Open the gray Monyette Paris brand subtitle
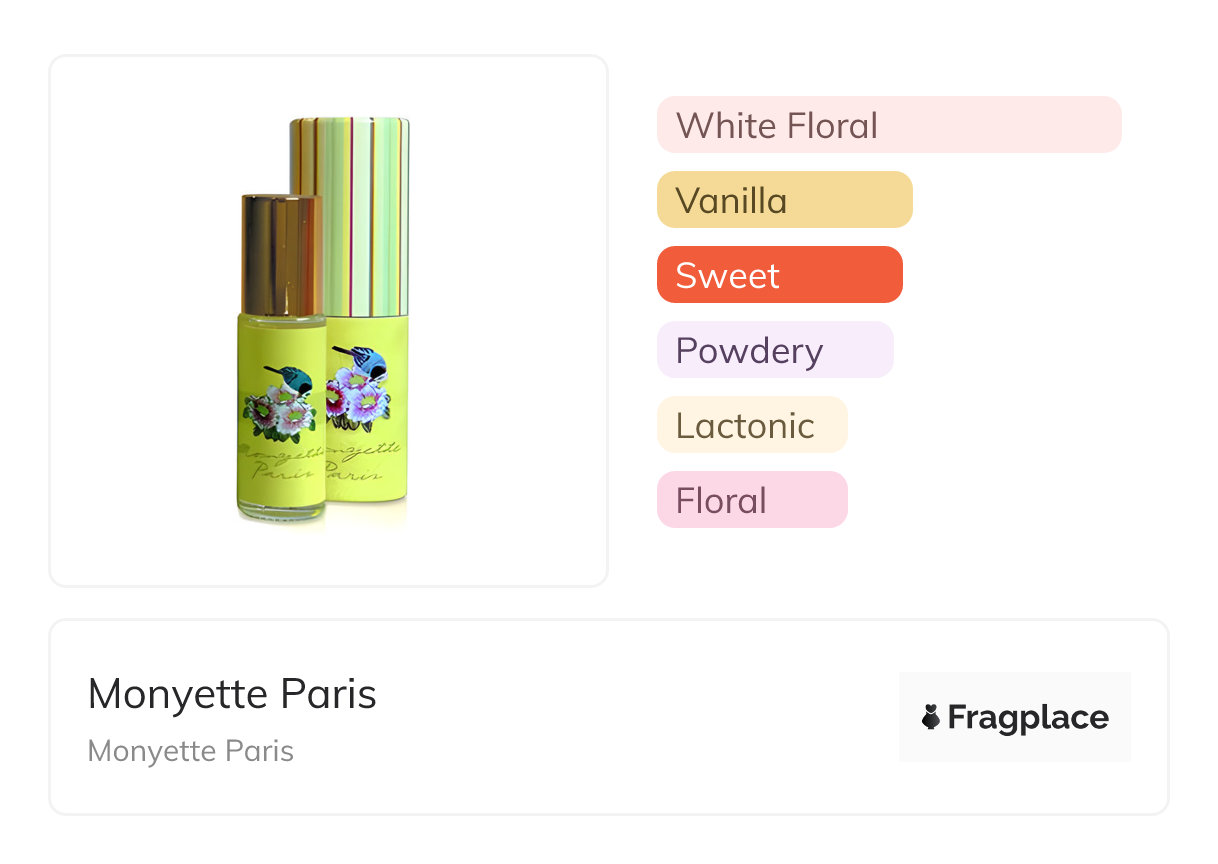1218x864 pixels. [x=191, y=751]
